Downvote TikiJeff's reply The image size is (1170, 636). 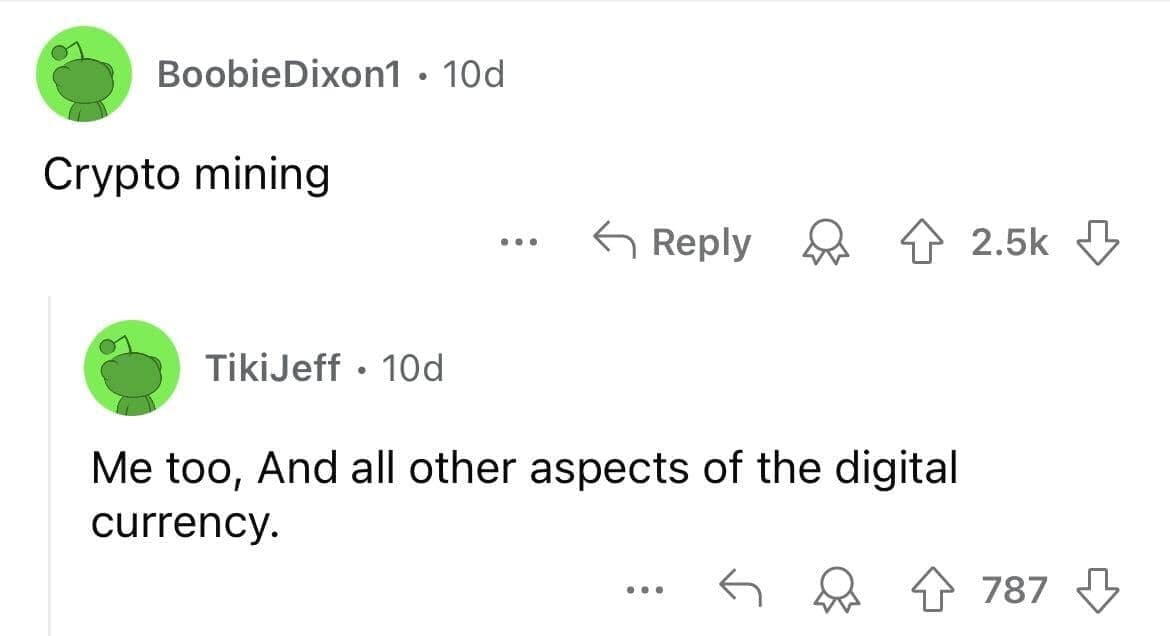[1097, 590]
